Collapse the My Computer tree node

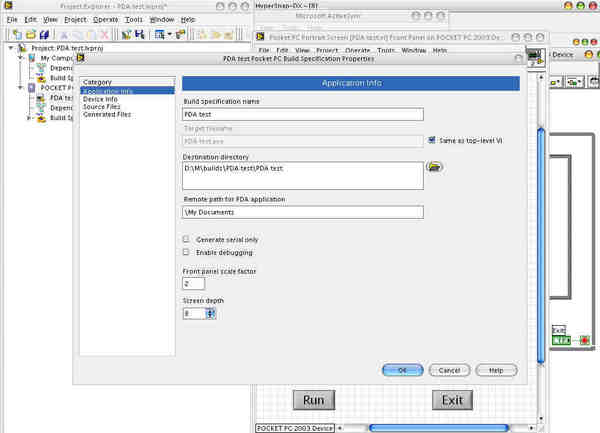click(x=20, y=58)
